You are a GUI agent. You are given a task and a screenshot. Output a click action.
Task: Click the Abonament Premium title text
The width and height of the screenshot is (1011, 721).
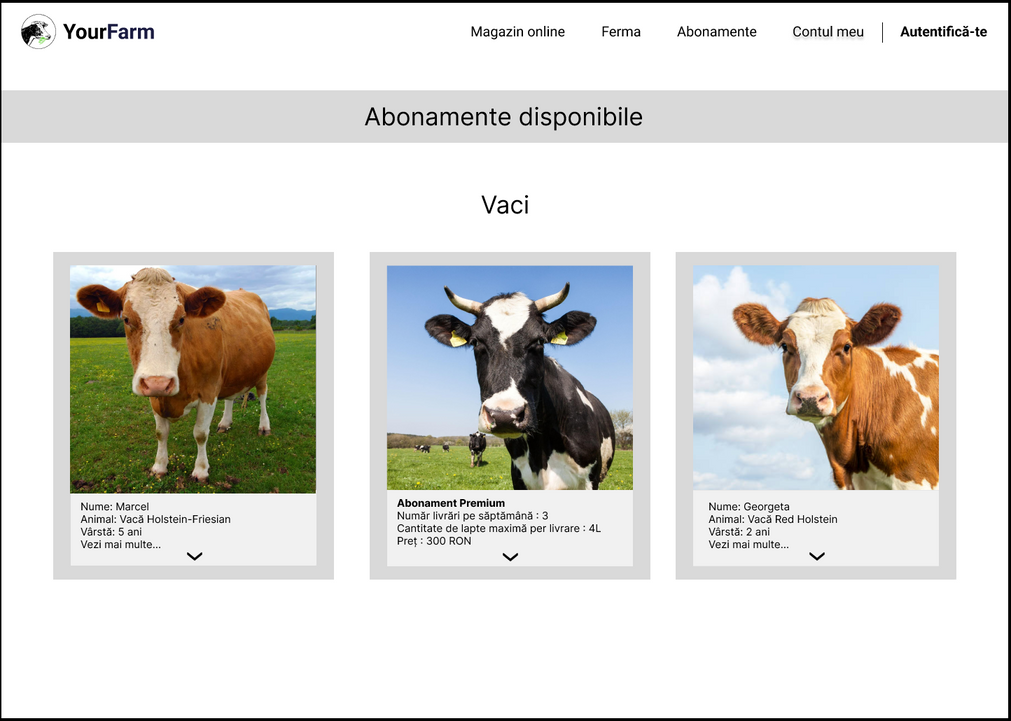[x=451, y=503]
